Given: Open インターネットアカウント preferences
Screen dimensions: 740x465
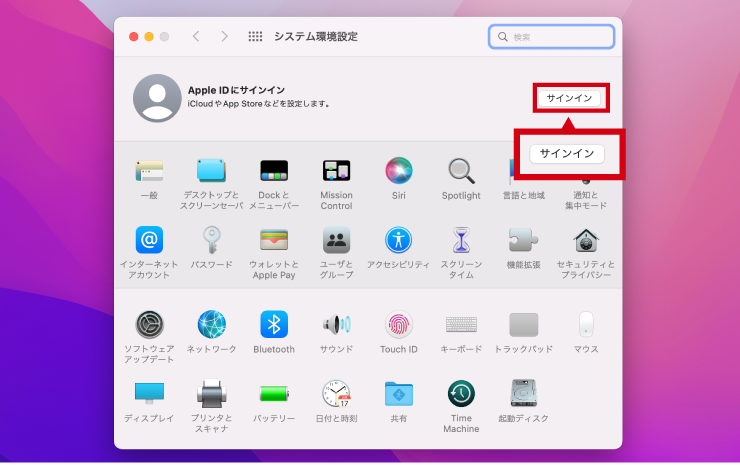Looking at the screenshot, I should 149,240.
